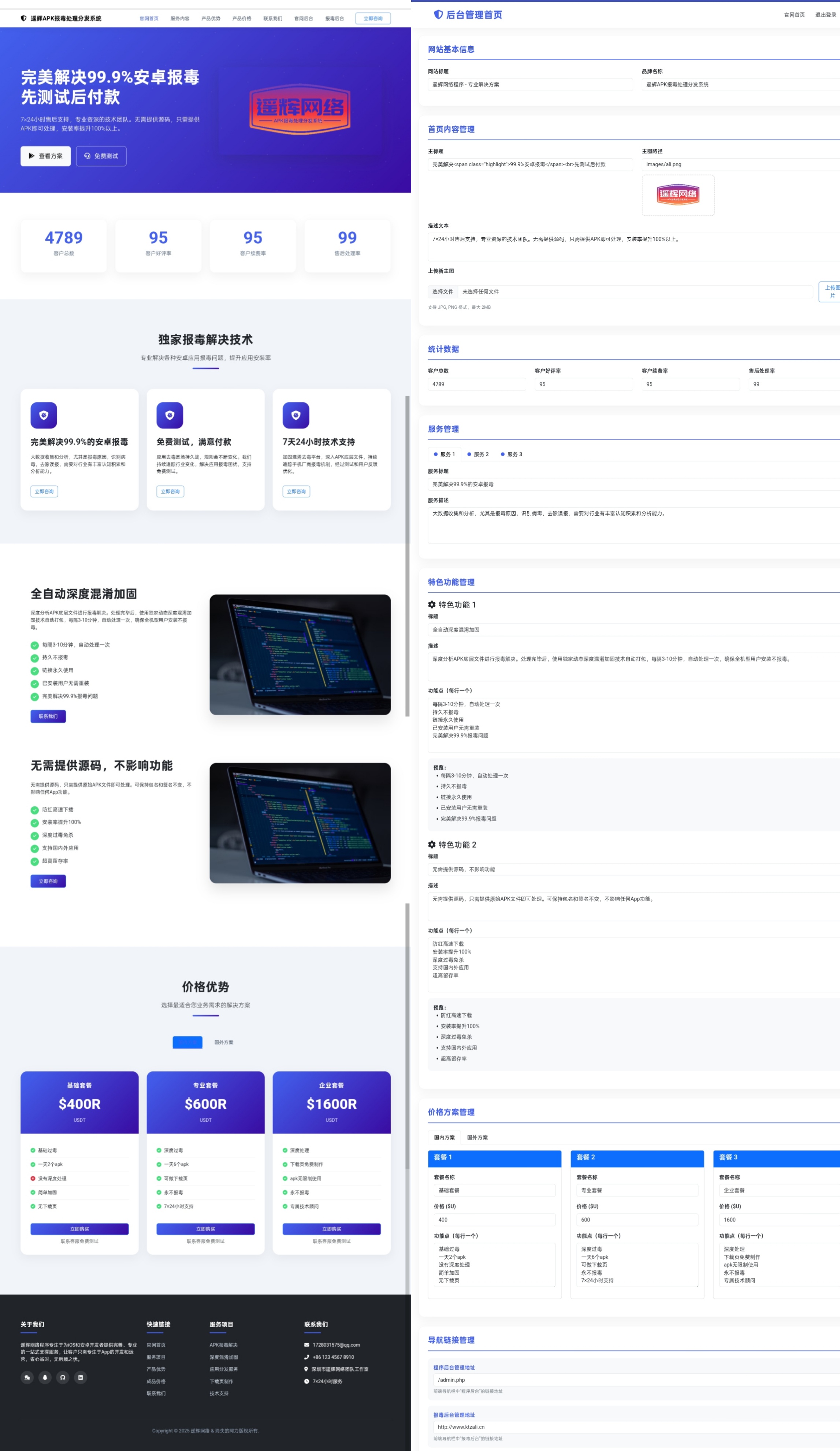Click the shield logo beside 后台管理首页
Viewport: 840px width, 1451px height.
(438, 14)
